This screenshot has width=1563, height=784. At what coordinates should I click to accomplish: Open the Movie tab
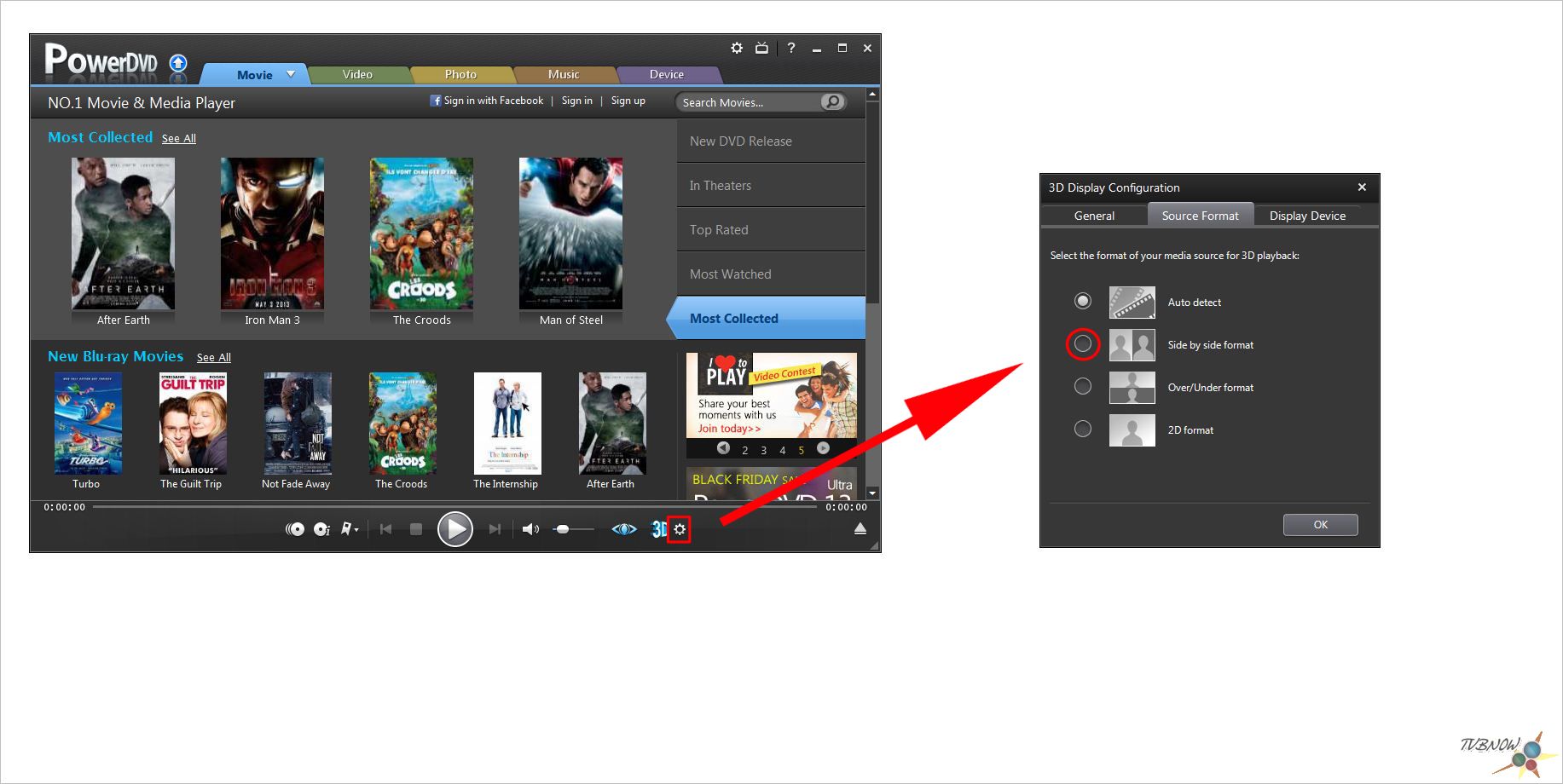[254, 74]
